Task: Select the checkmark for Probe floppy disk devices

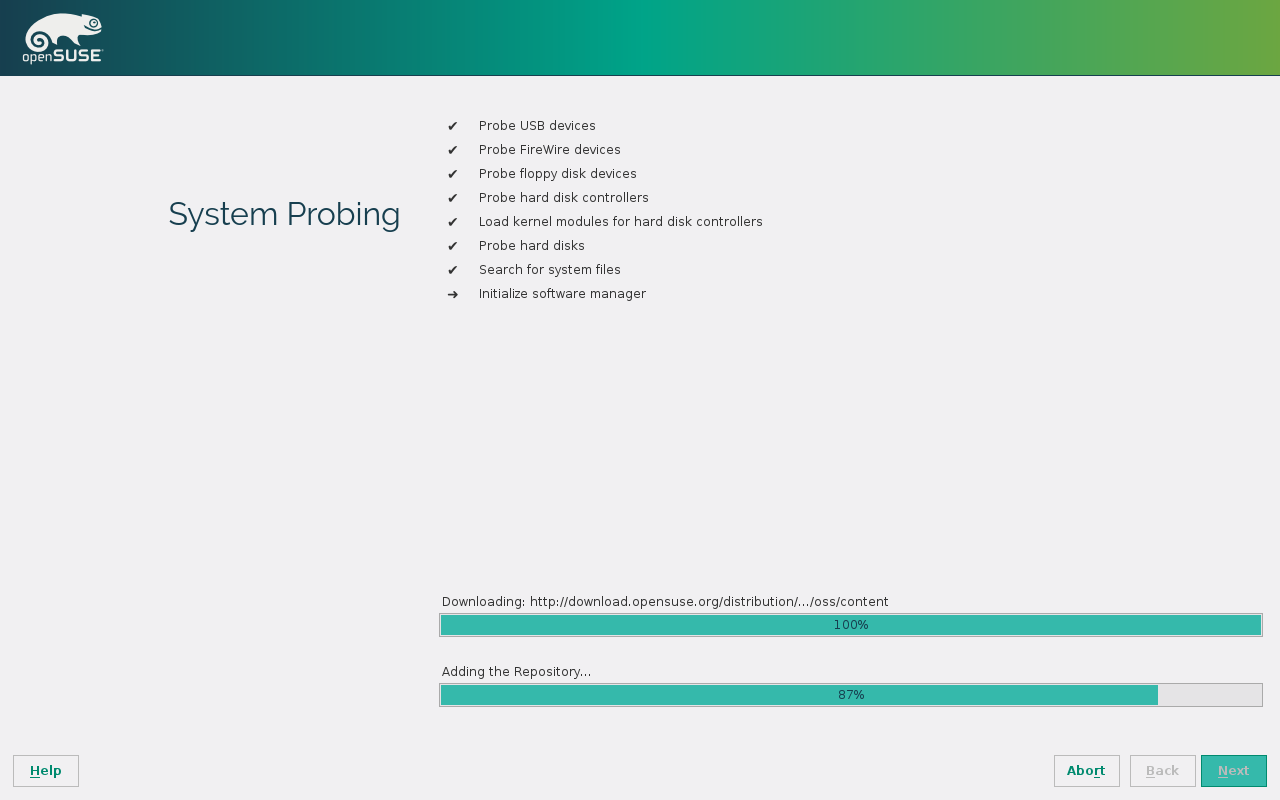Action: (452, 174)
